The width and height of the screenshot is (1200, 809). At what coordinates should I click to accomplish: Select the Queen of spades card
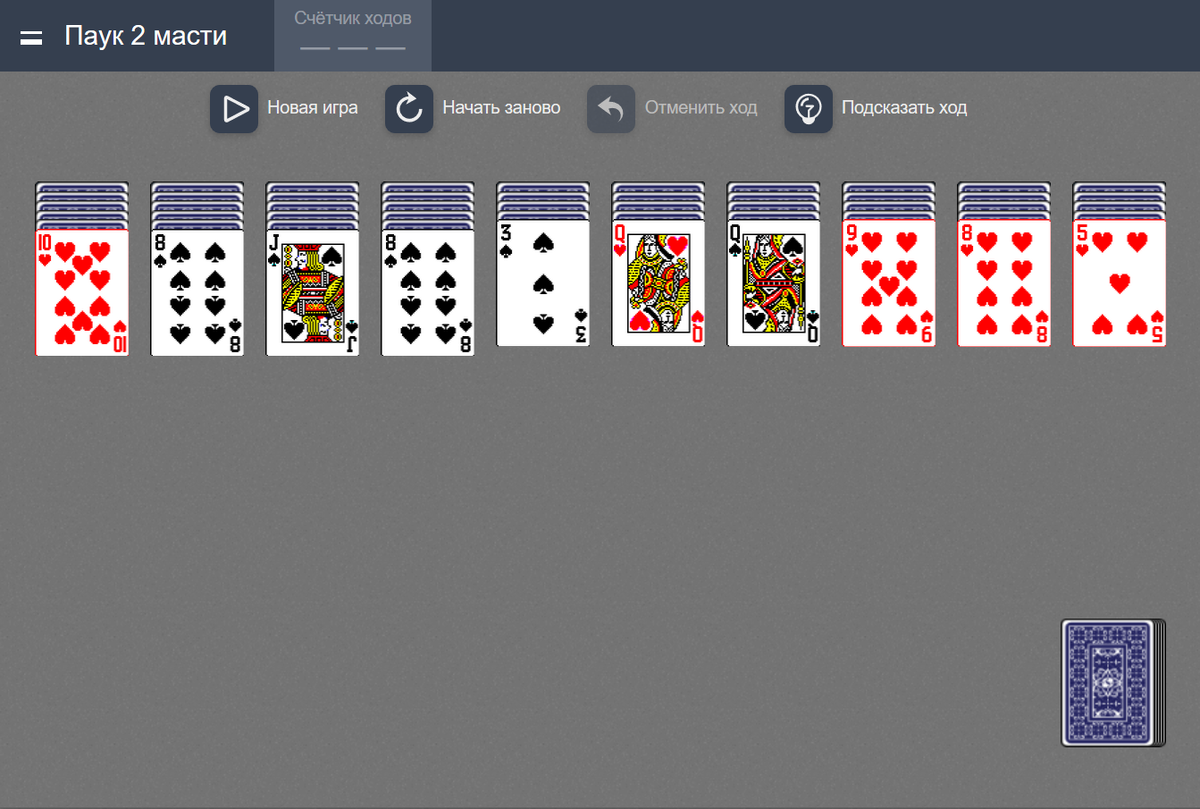pos(773,283)
